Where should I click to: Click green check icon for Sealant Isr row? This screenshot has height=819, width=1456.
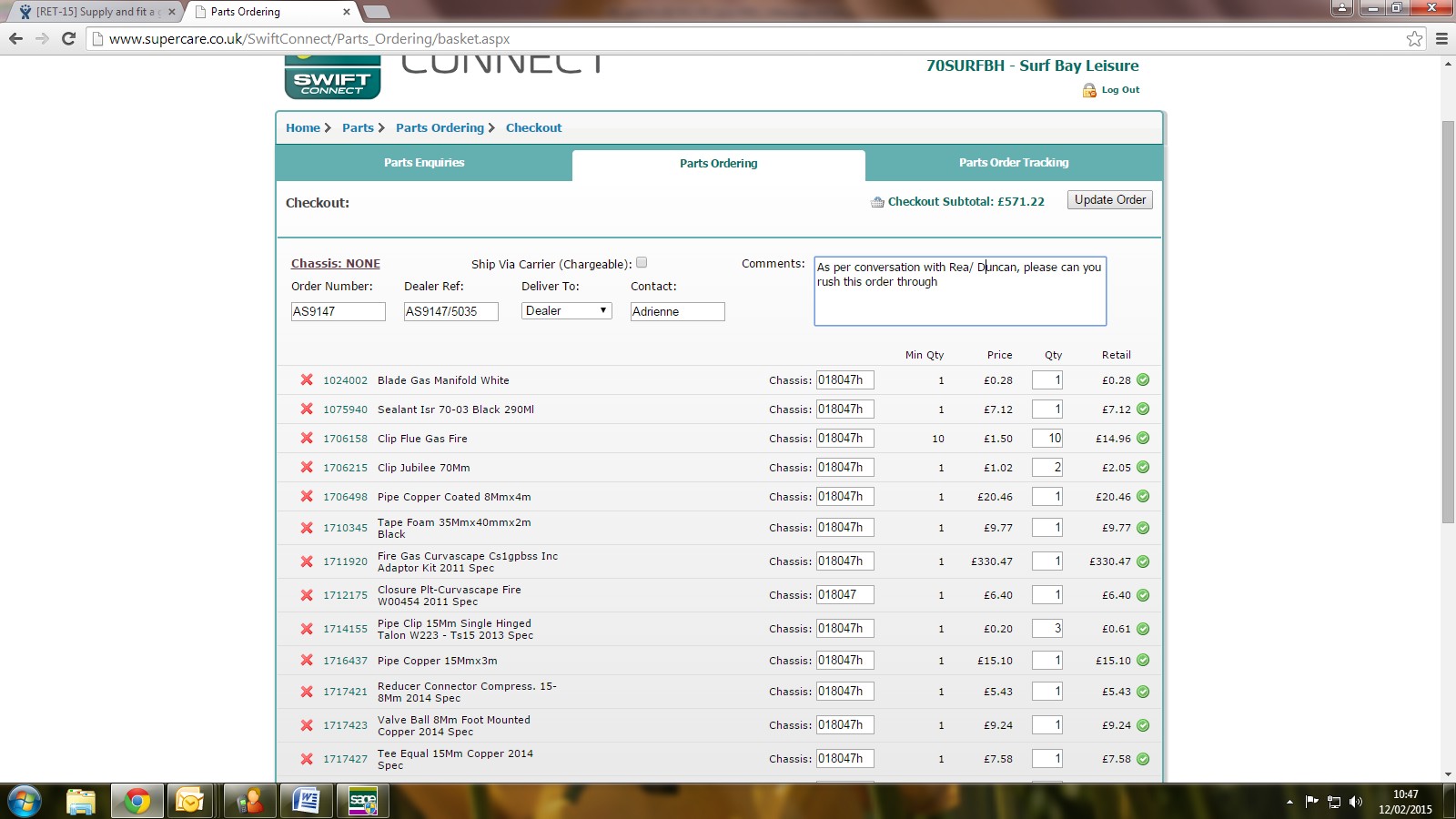[1143, 409]
